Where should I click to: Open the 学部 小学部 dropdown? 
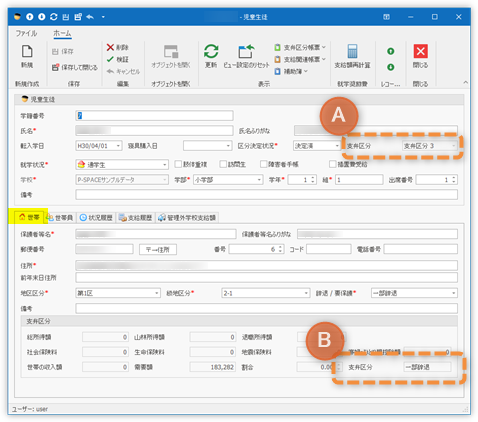tap(259, 180)
